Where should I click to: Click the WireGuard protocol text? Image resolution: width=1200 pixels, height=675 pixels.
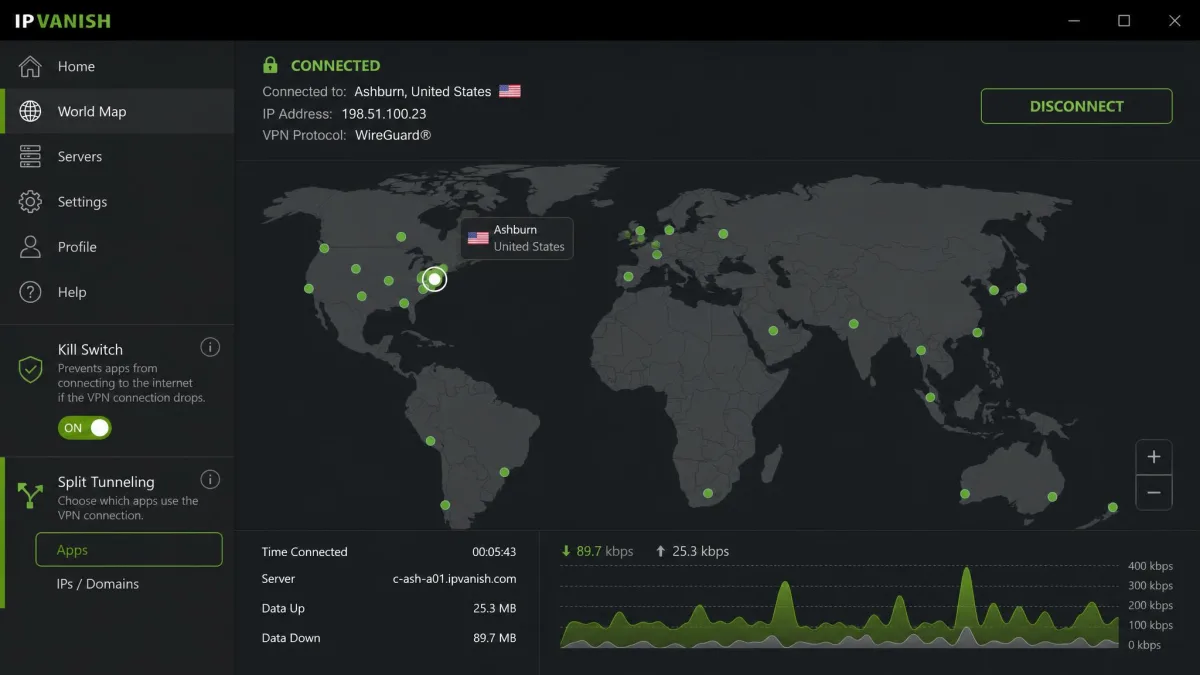click(x=393, y=135)
